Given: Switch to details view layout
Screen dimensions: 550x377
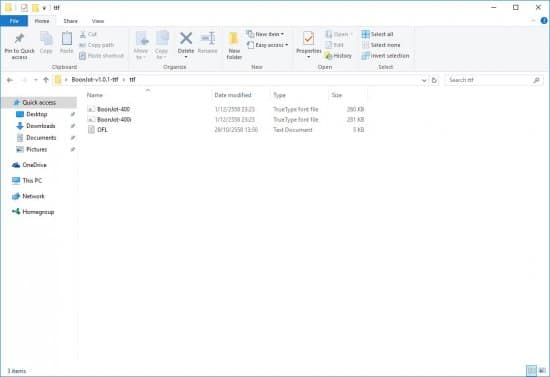Looking at the screenshot, I should pos(532,370).
